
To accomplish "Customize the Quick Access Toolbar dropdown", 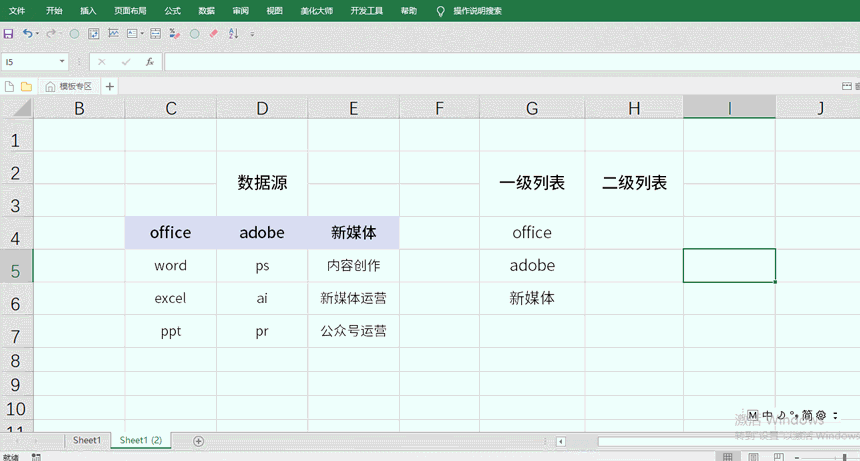I will 252,34.
